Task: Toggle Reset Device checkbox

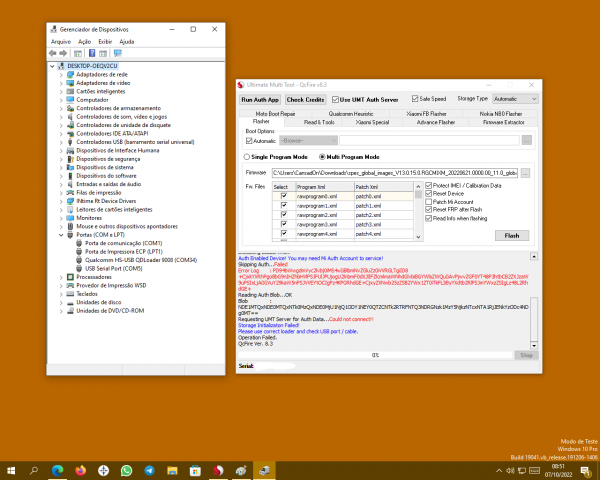Action: point(429,194)
